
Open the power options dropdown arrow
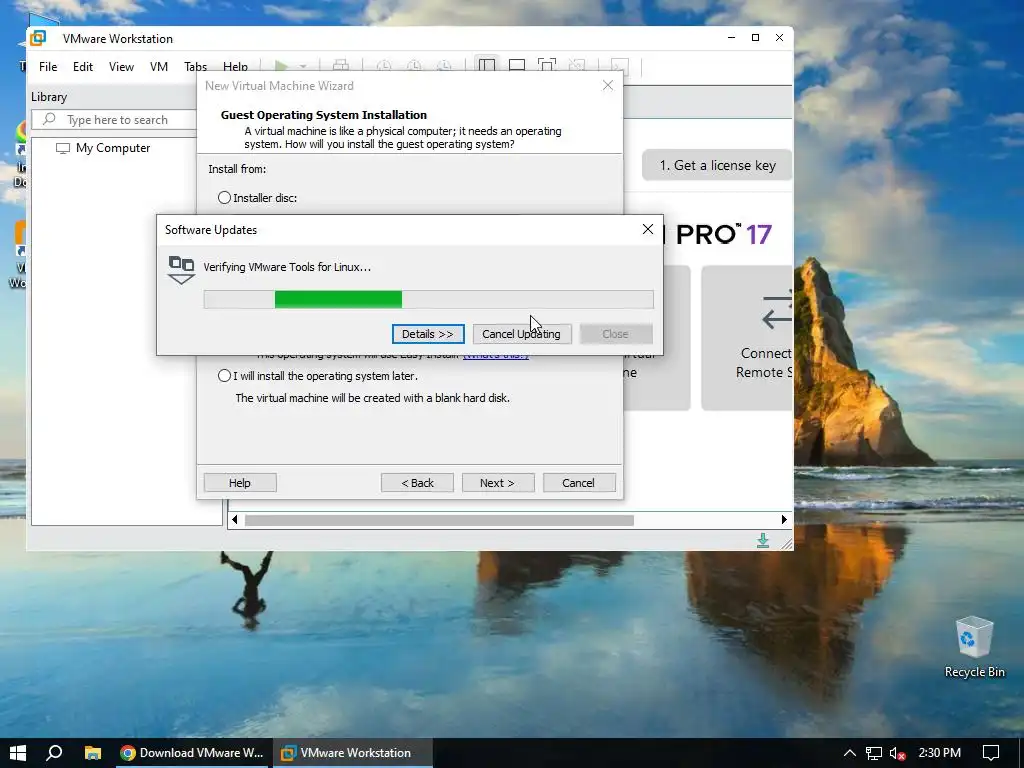click(303, 66)
